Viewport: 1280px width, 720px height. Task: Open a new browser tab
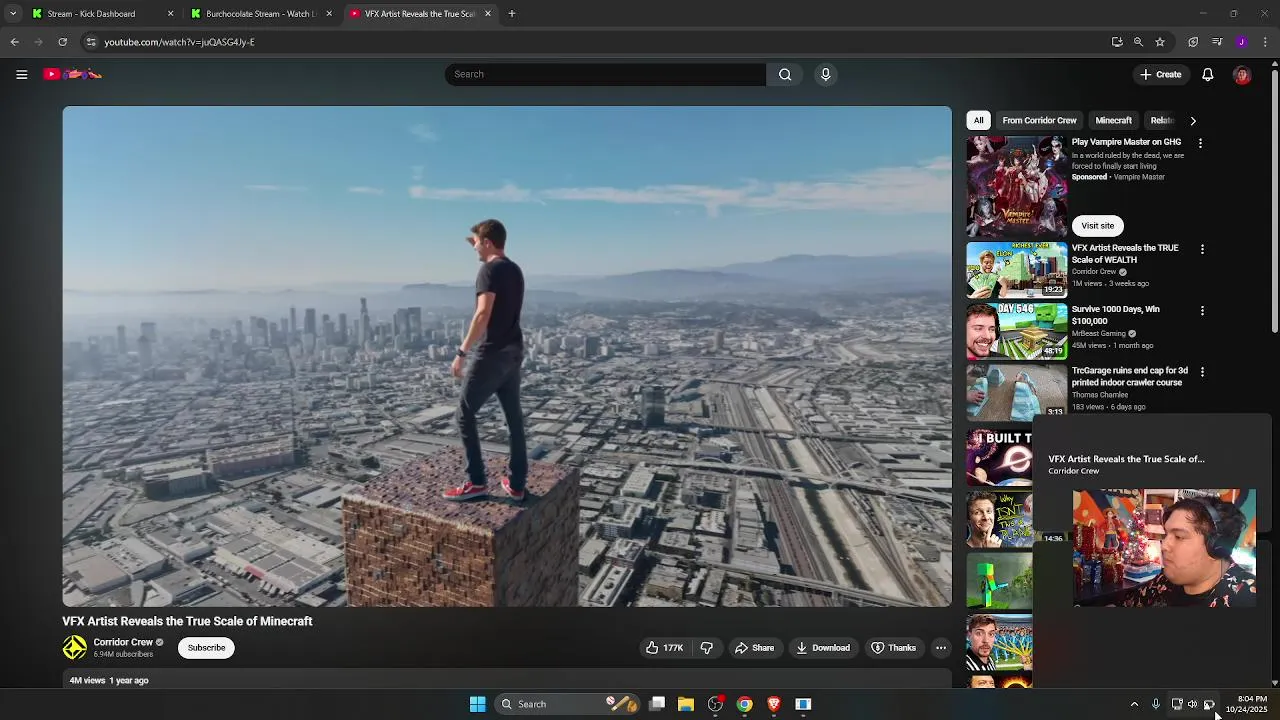point(512,14)
